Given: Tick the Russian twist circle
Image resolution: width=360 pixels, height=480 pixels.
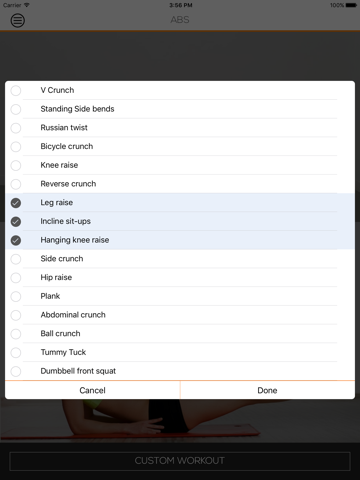Looking at the screenshot, I should point(16,128).
